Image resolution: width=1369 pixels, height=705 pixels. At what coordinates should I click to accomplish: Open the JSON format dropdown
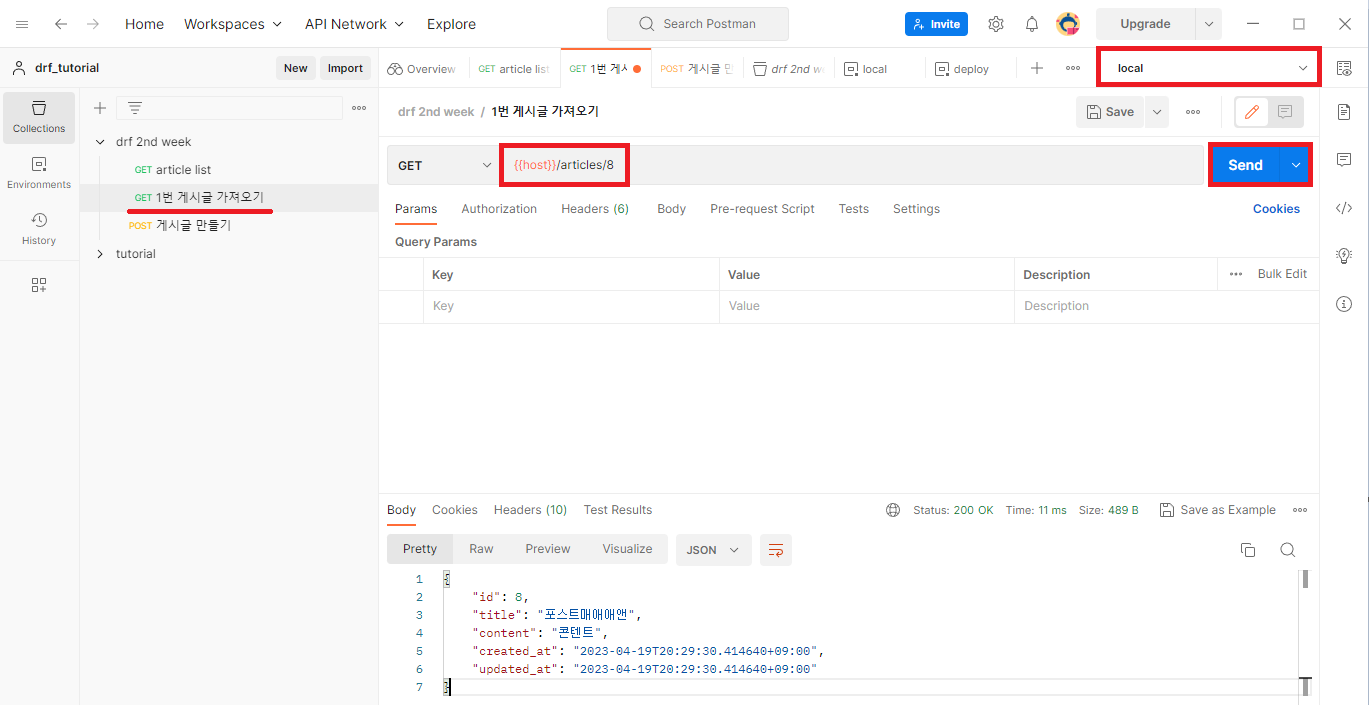(714, 550)
